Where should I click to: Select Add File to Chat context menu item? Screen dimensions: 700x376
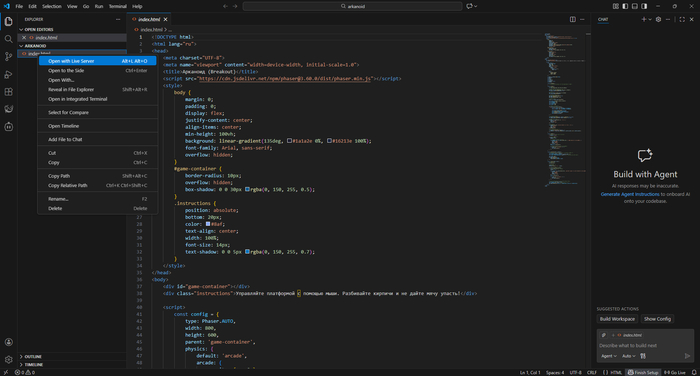tap(97, 139)
